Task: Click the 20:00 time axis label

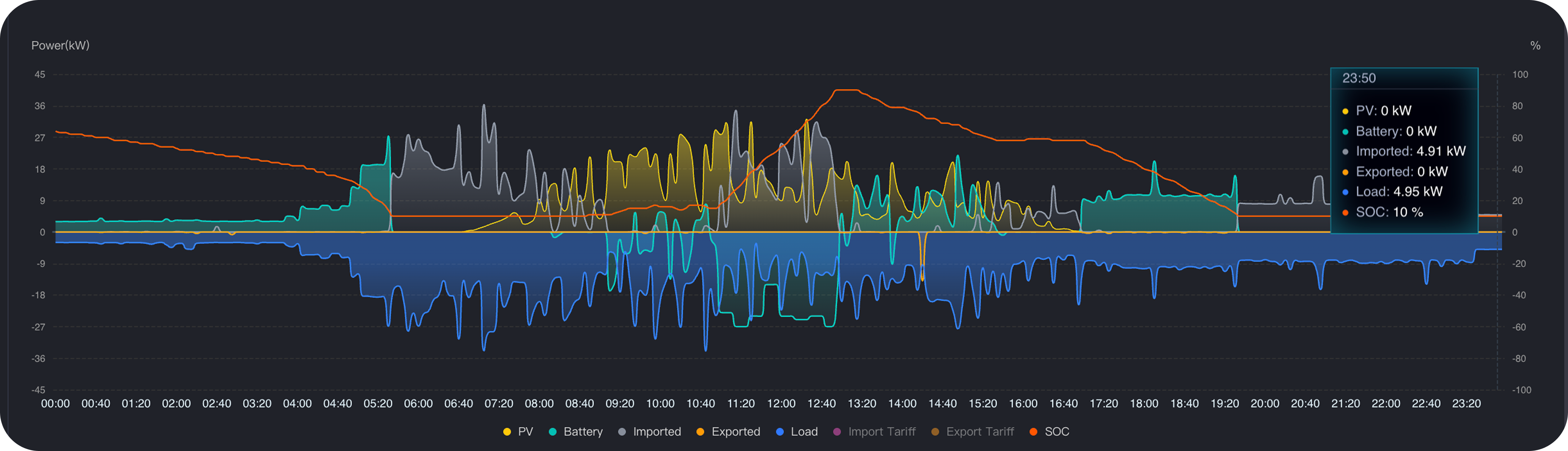Action: pos(1264,404)
